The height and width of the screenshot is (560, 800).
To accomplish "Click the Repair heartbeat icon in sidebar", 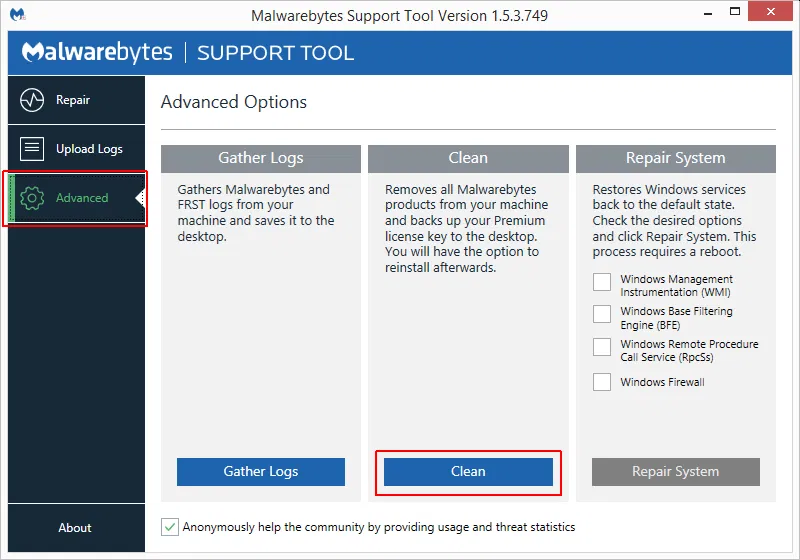I will pos(32,100).
